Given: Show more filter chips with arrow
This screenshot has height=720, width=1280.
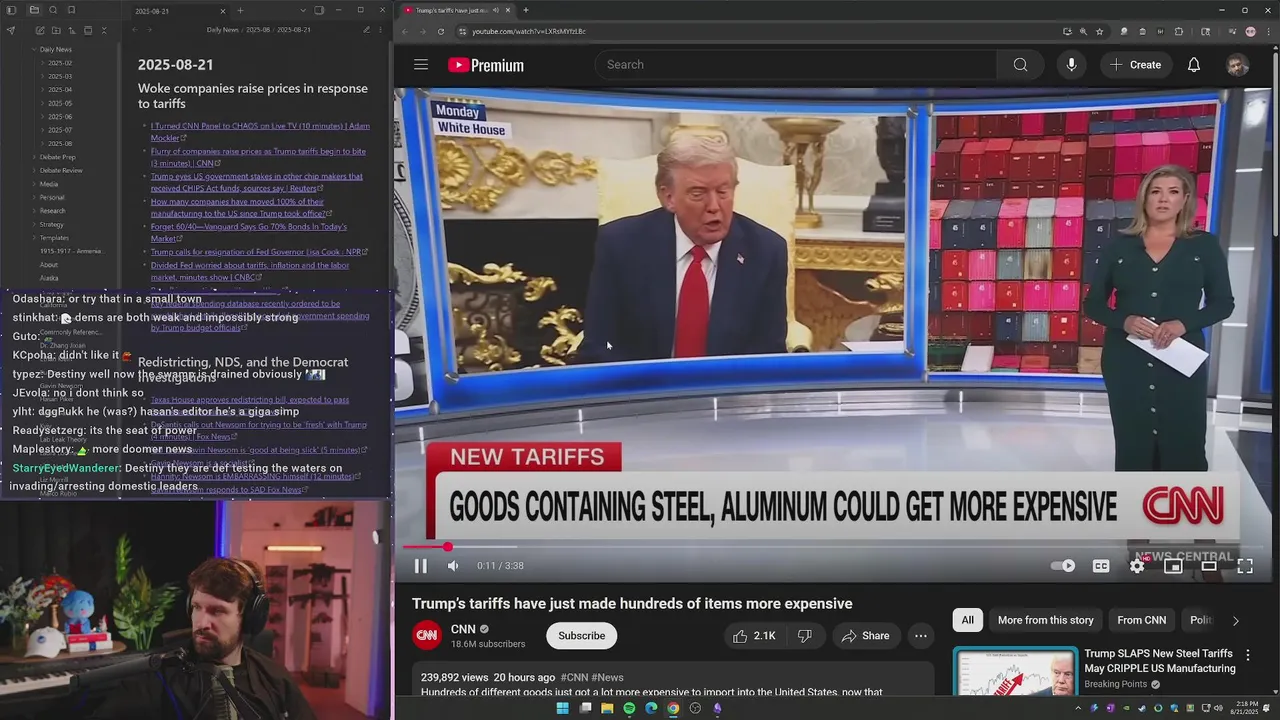Looking at the screenshot, I should coord(1235,620).
